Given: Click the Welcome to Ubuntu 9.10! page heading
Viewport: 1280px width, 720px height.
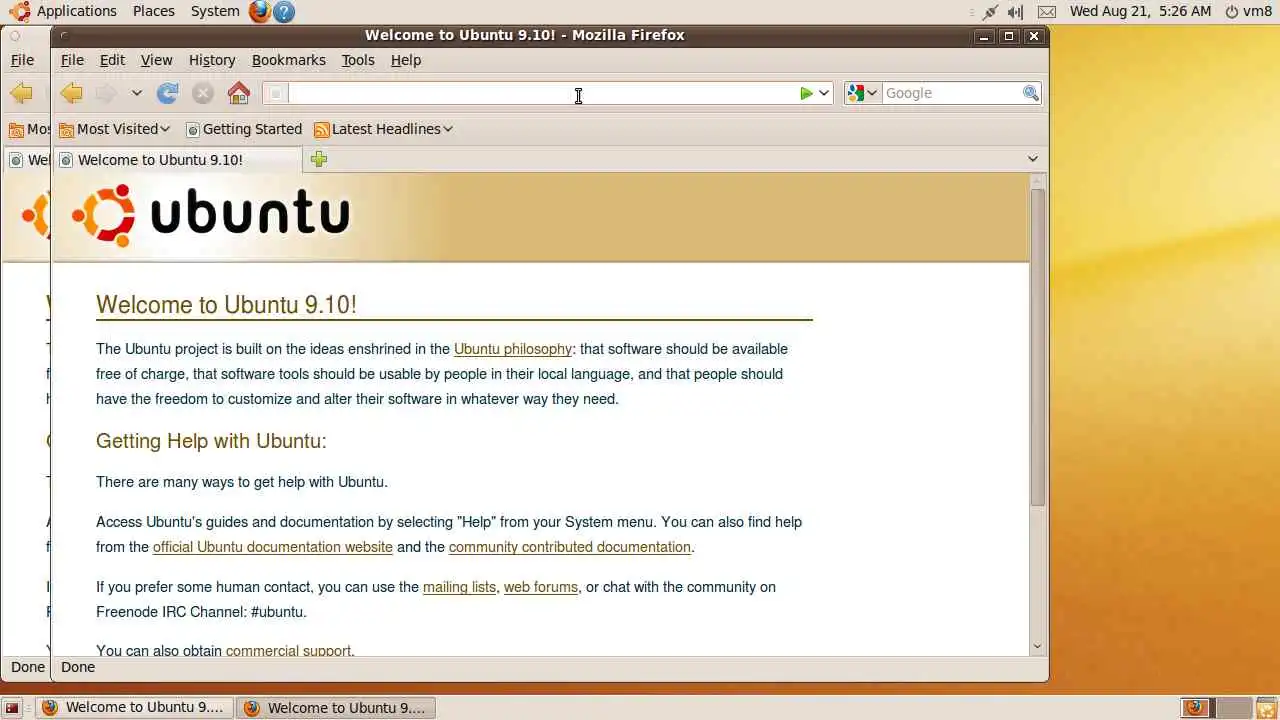Looking at the screenshot, I should (x=226, y=305).
